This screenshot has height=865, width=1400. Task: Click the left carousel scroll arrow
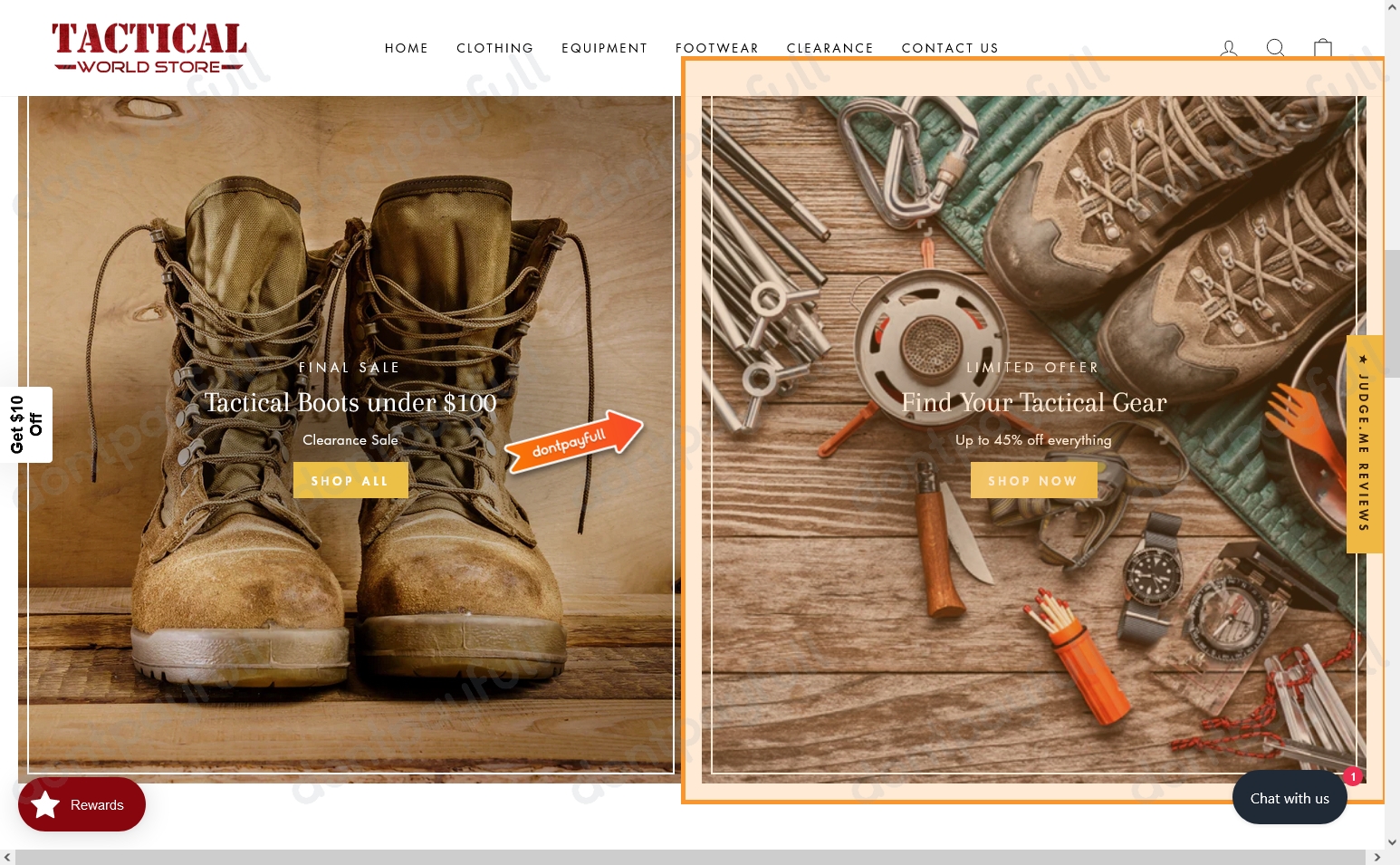7,857
